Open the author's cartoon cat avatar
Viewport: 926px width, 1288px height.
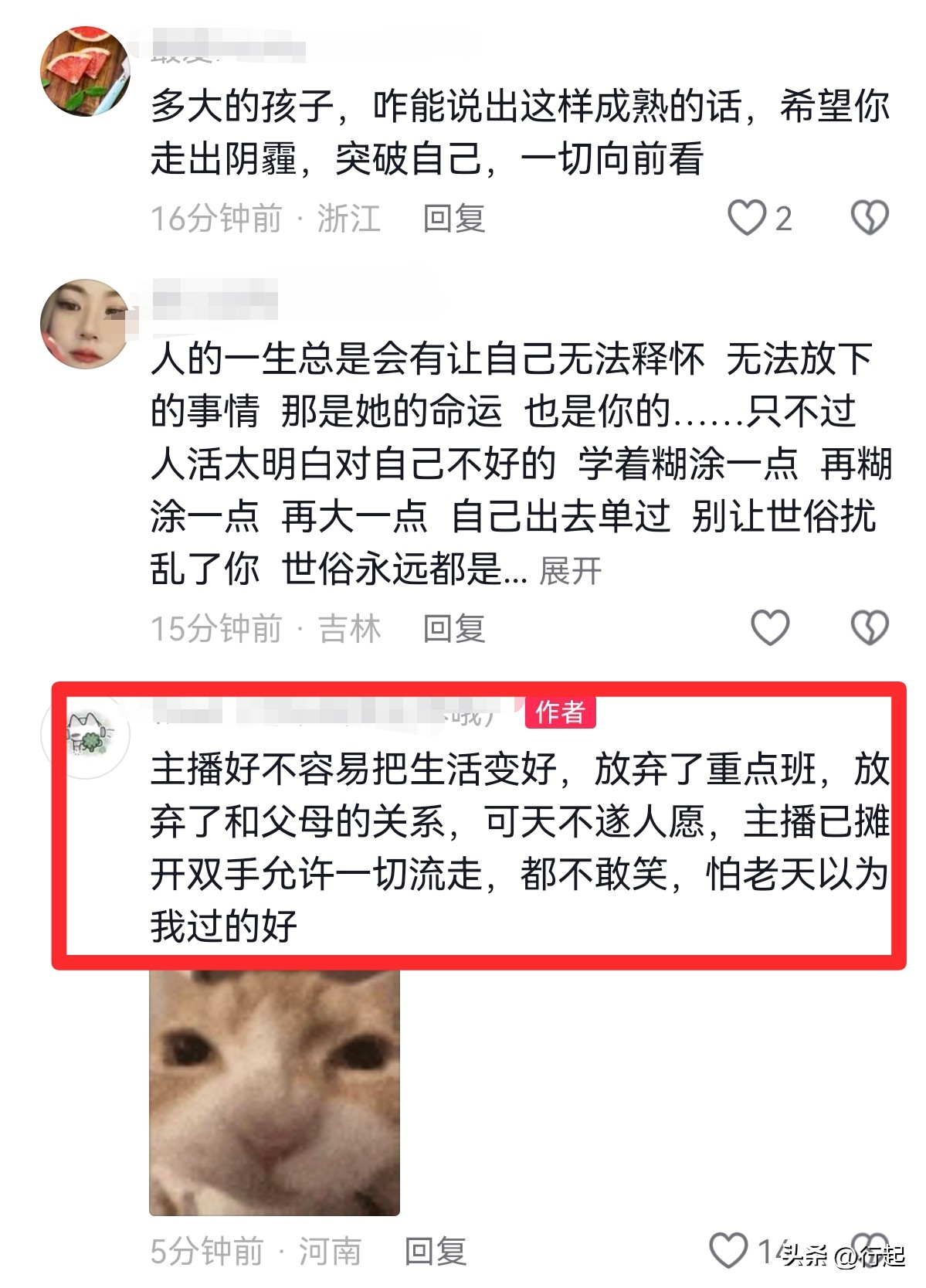85,734
